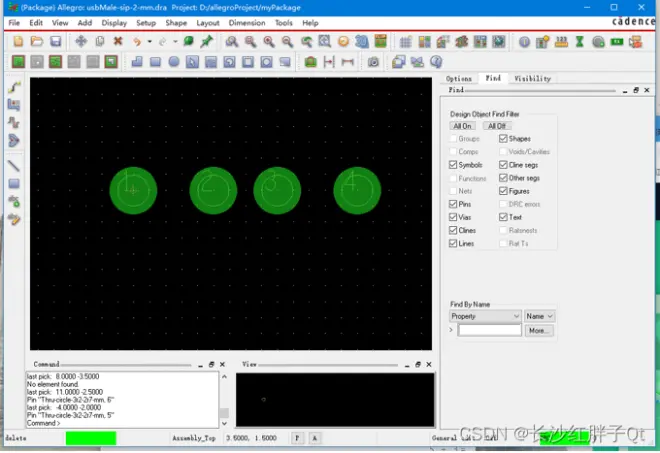Click the Find By Name text field
The height and width of the screenshot is (453, 660).
point(490,330)
